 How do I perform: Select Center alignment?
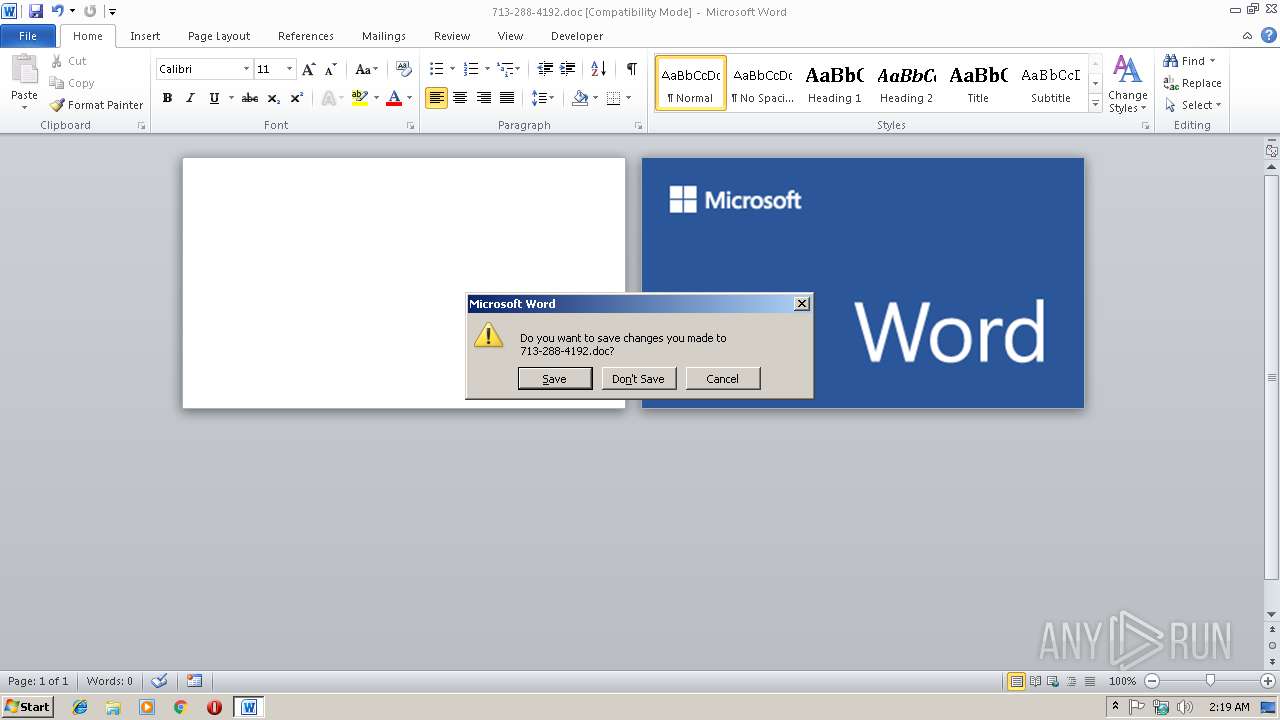tap(460, 98)
